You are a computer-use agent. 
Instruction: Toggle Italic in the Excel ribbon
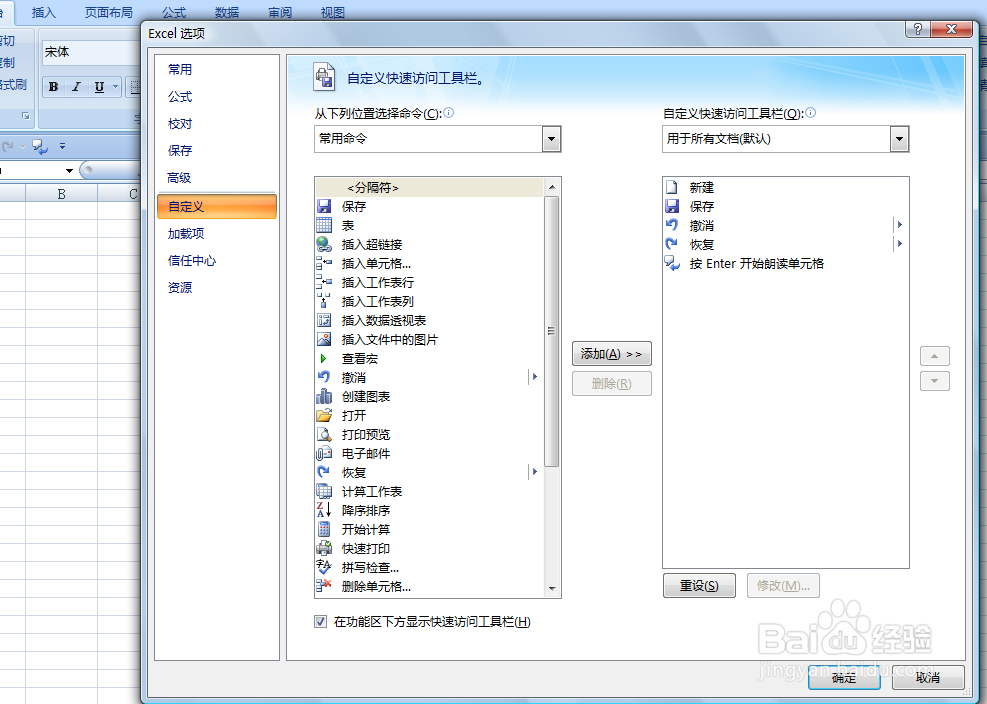(76, 87)
